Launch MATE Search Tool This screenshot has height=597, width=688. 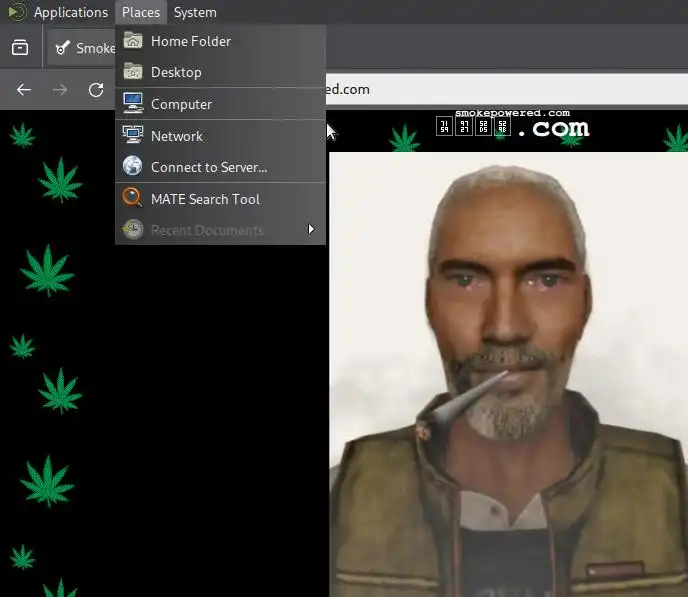(x=220, y=199)
